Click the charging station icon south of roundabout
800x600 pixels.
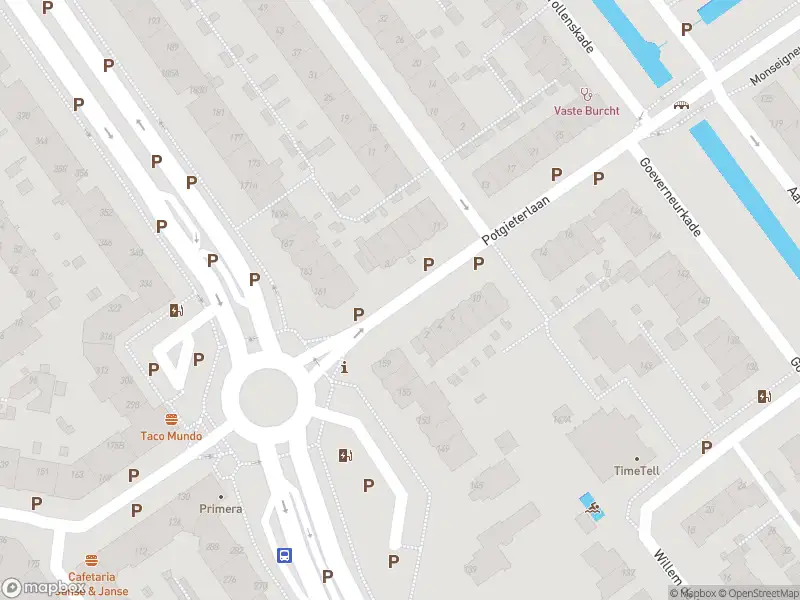pyautogui.click(x=345, y=455)
